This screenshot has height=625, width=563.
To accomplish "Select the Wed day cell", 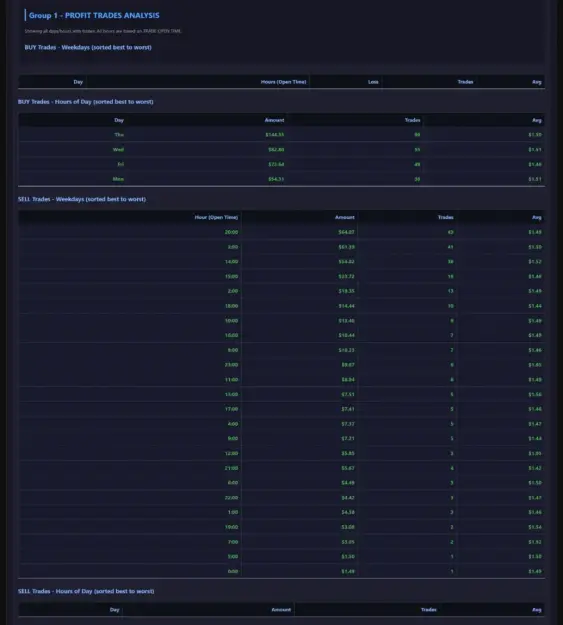I will (x=118, y=149).
